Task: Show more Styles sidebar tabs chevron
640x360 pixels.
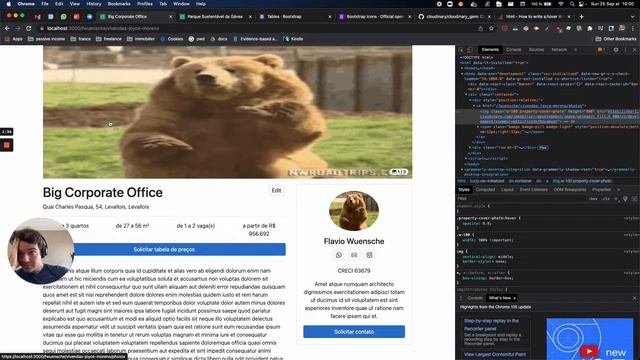Action: (x=619, y=190)
